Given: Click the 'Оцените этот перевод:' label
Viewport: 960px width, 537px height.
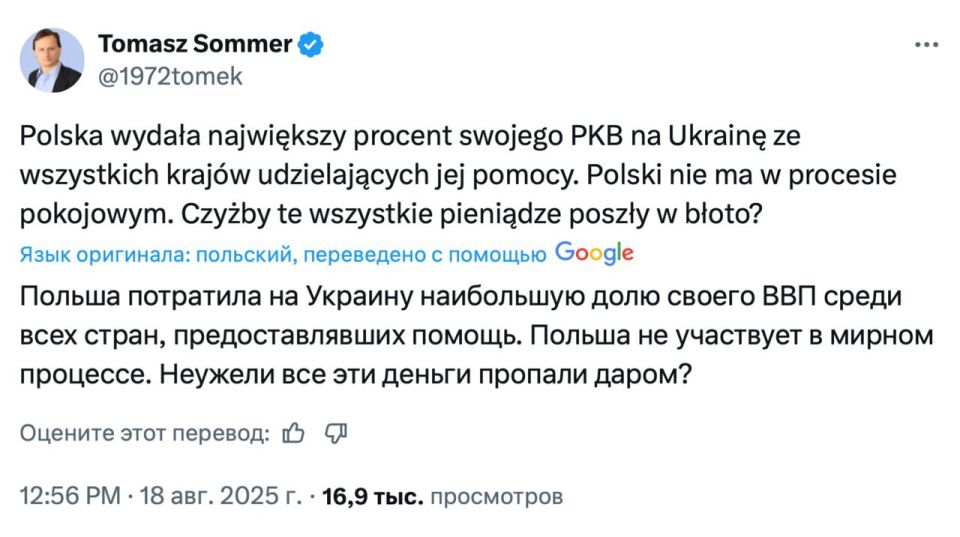Looking at the screenshot, I should (144, 433).
